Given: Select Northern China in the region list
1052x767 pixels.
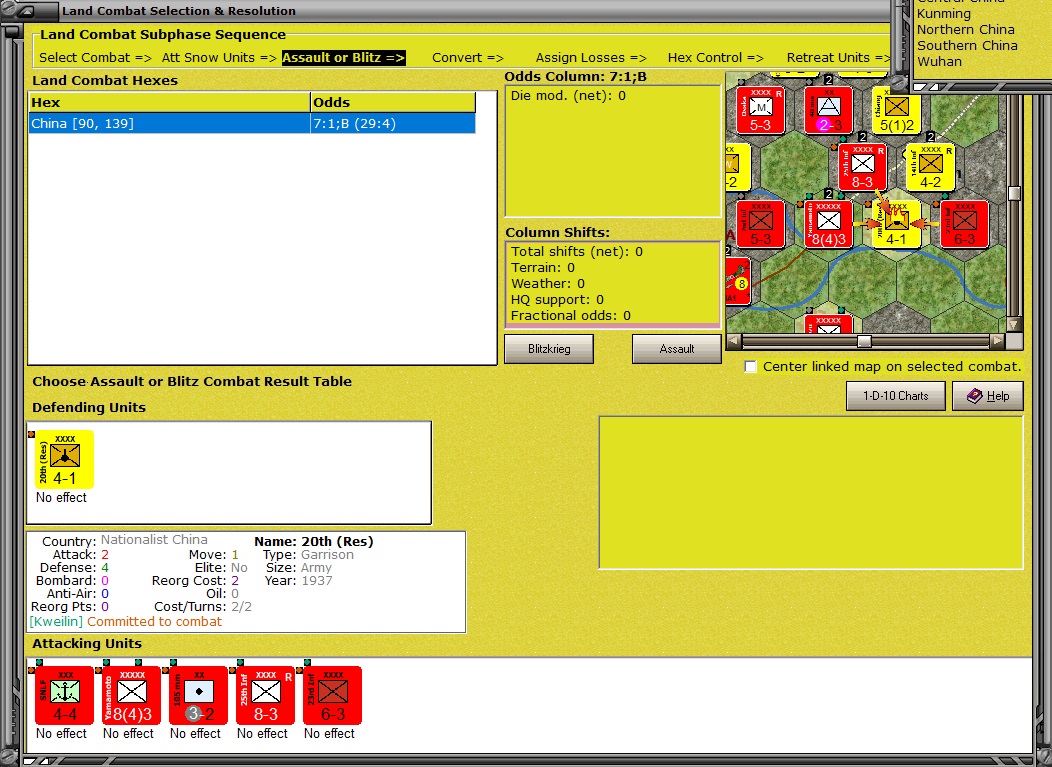Looking at the screenshot, I should tap(965, 30).
